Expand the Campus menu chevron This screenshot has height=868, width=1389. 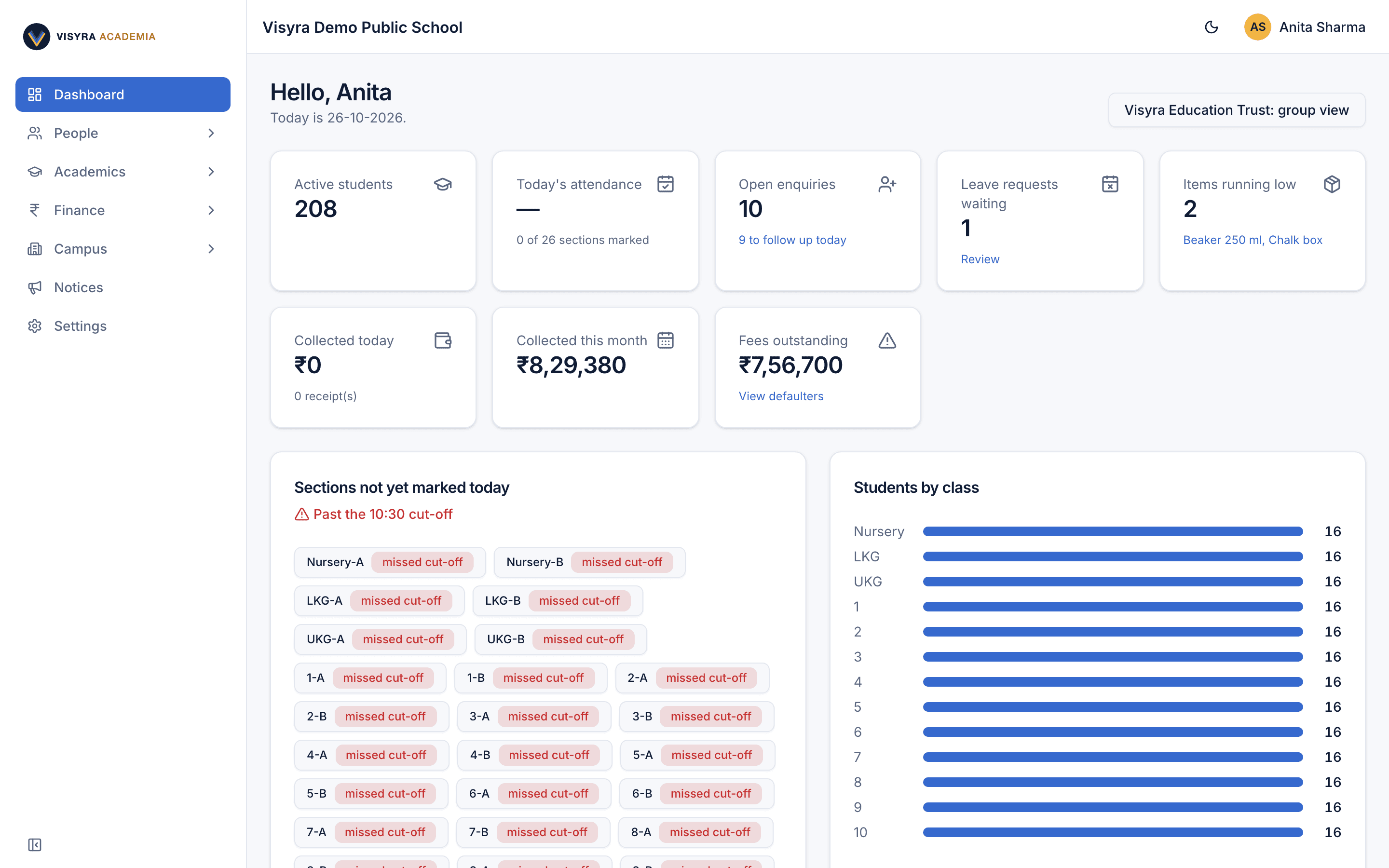click(x=211, y=248)
